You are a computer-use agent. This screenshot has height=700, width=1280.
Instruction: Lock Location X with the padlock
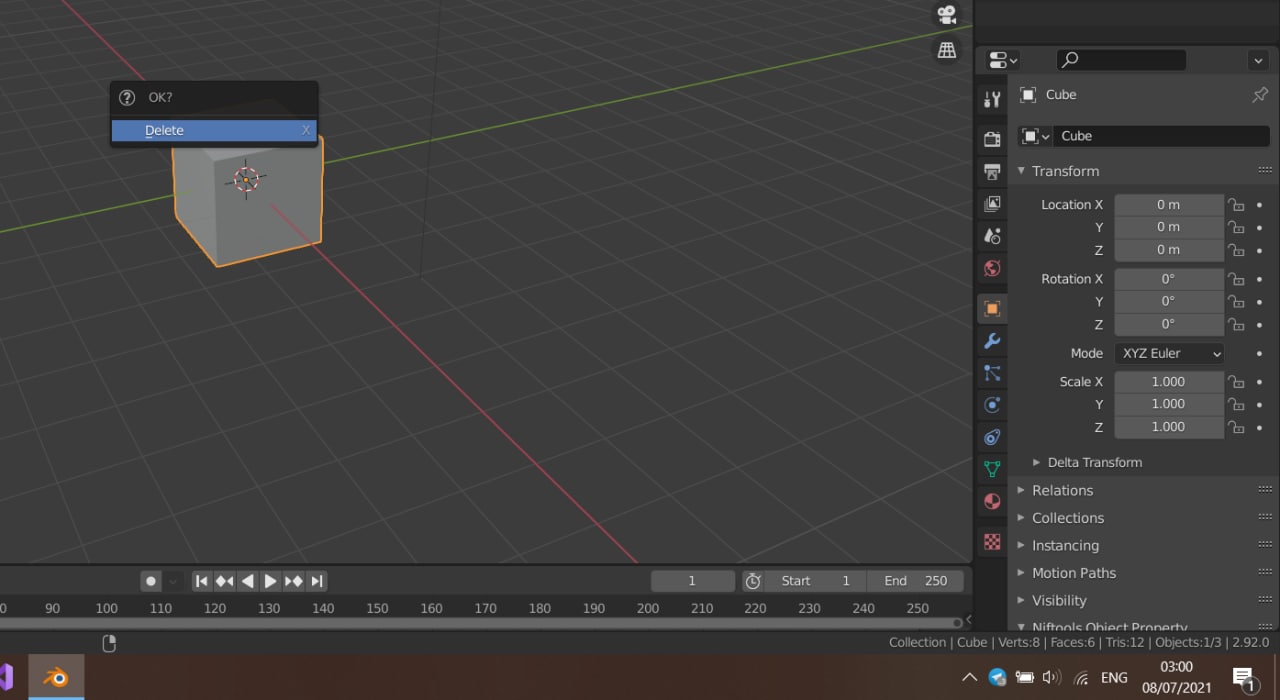click(x=1236, y=205)
